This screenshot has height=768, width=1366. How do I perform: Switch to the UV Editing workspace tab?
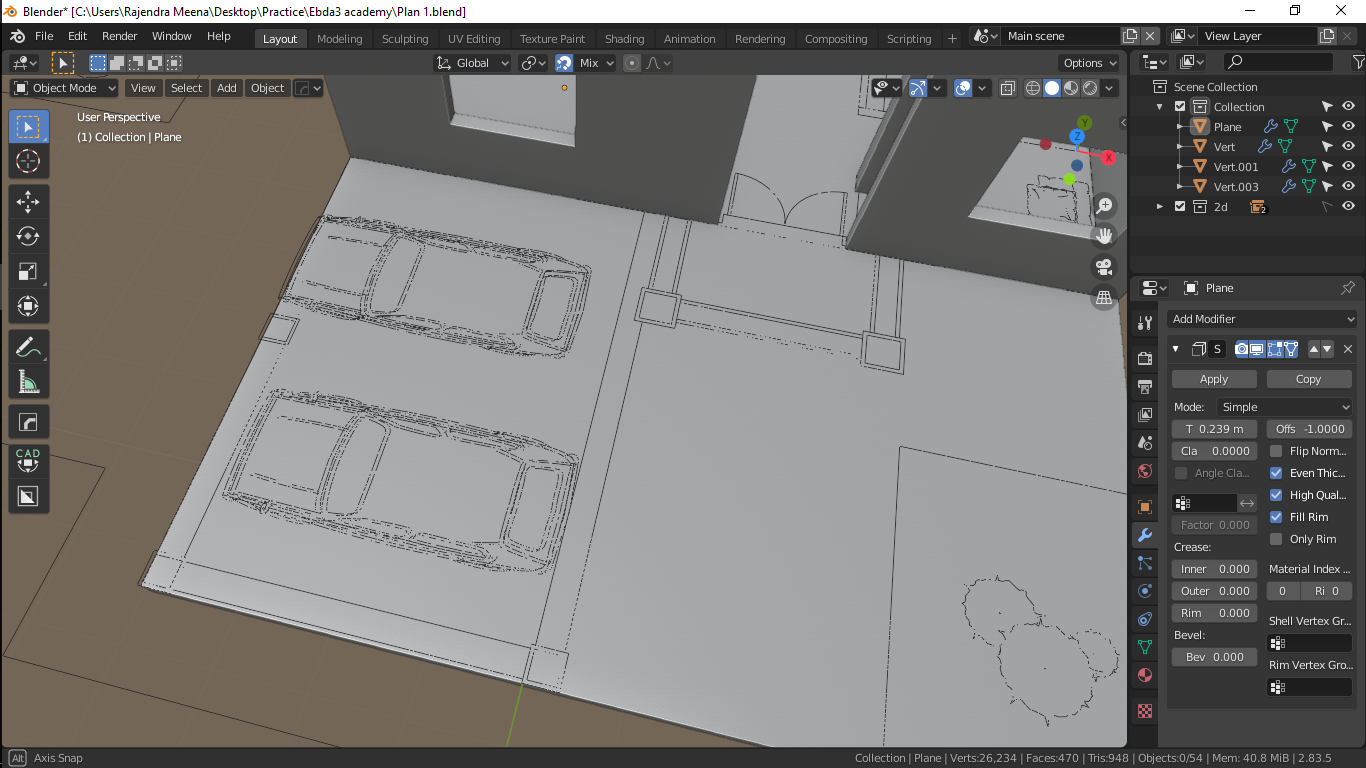[x=474, y=39]
